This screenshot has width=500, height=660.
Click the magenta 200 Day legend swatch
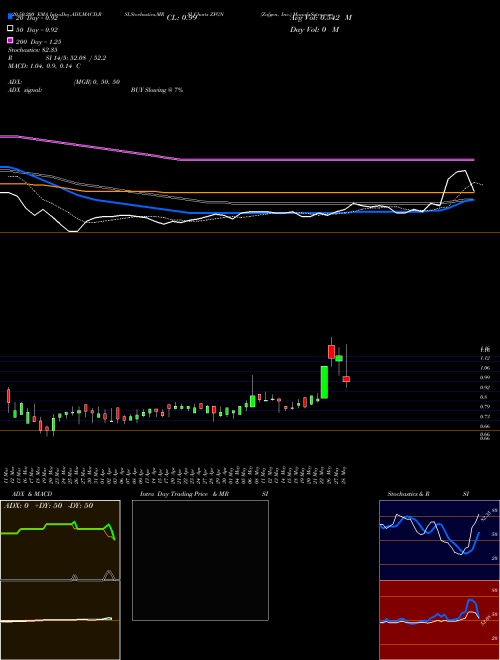coord(11,40)
